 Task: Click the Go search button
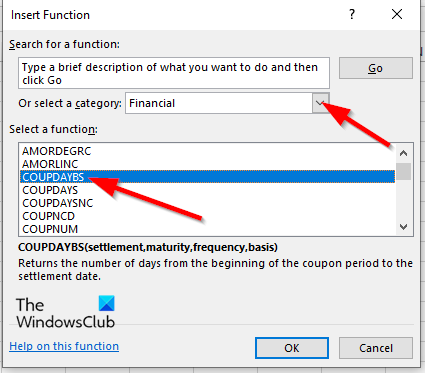coord(376,68)
